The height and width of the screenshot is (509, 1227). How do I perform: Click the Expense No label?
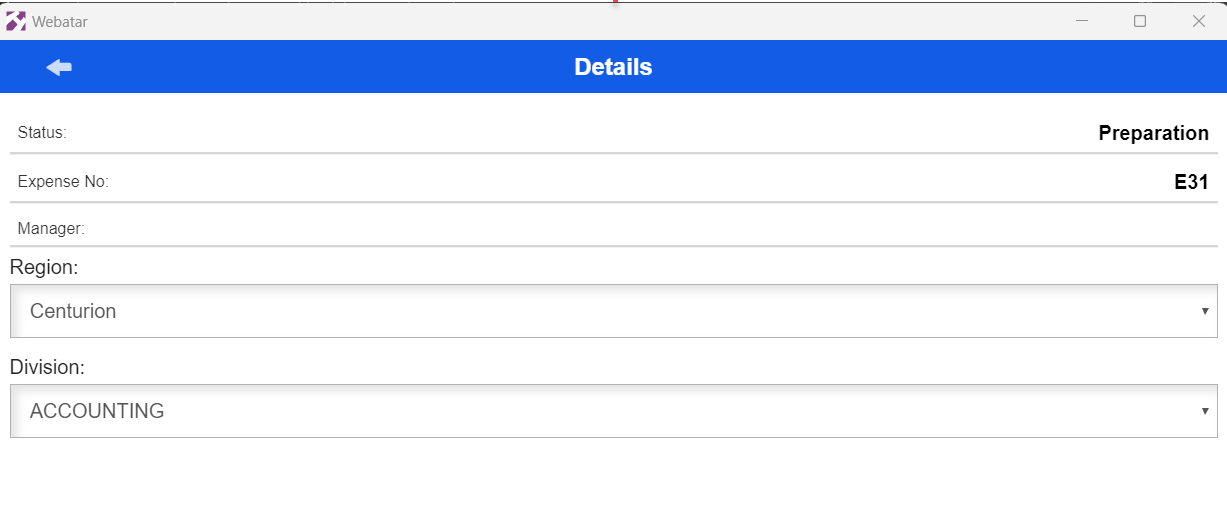[63, 182]
